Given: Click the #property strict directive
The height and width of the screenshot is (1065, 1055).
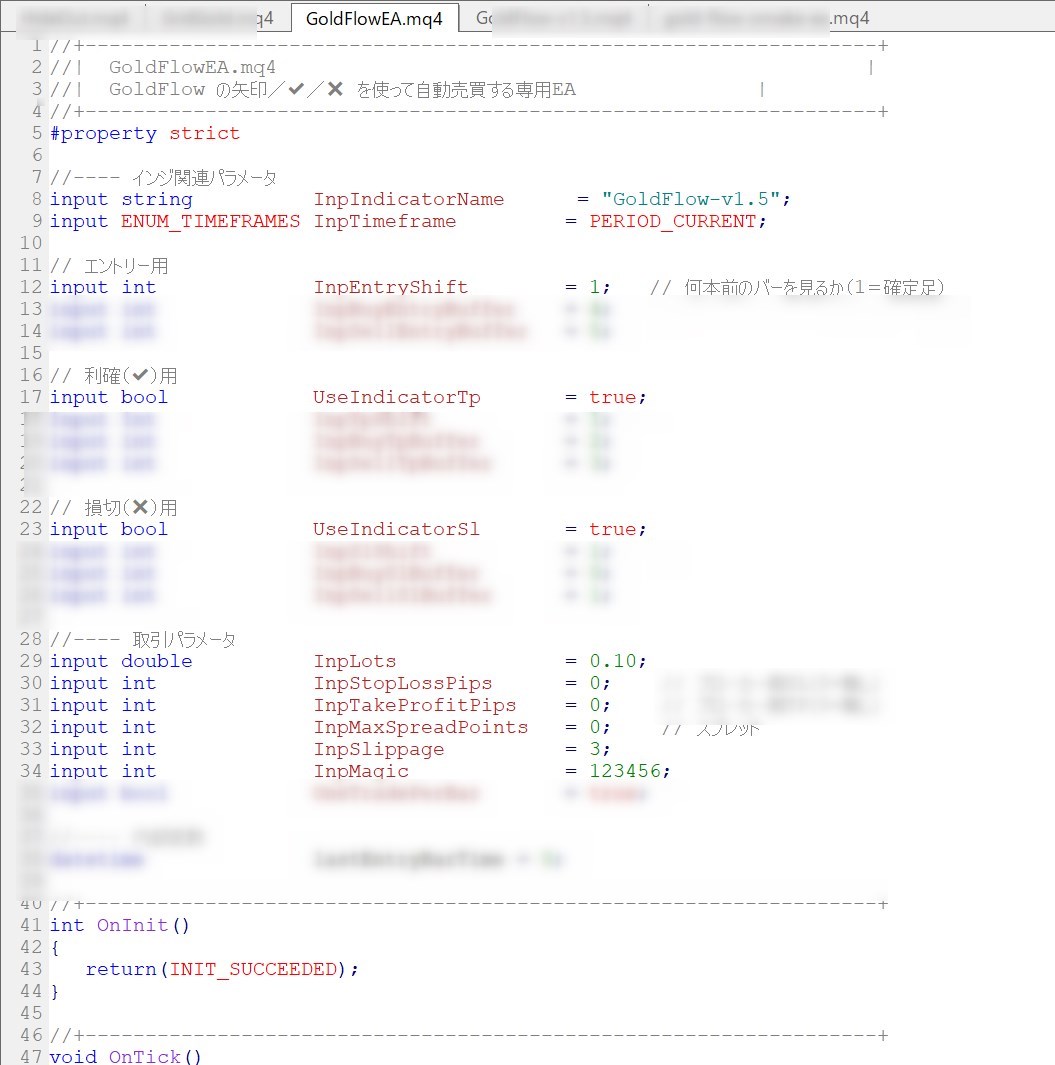Looking at the screenshot, I should (x=144, y=133).
